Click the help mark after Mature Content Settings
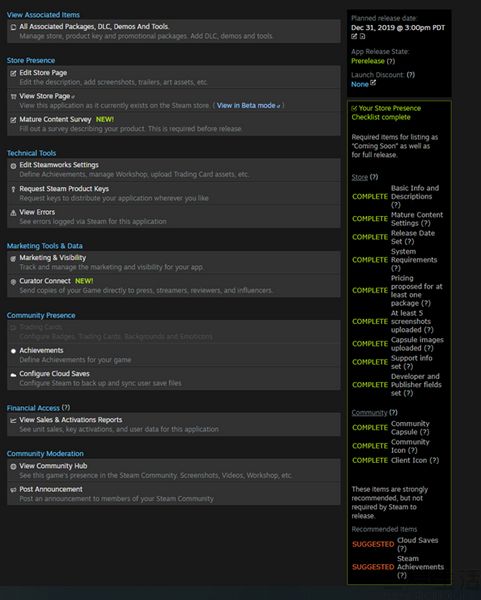The width and height of the screenshot is (481, 600). coord(426,223)
